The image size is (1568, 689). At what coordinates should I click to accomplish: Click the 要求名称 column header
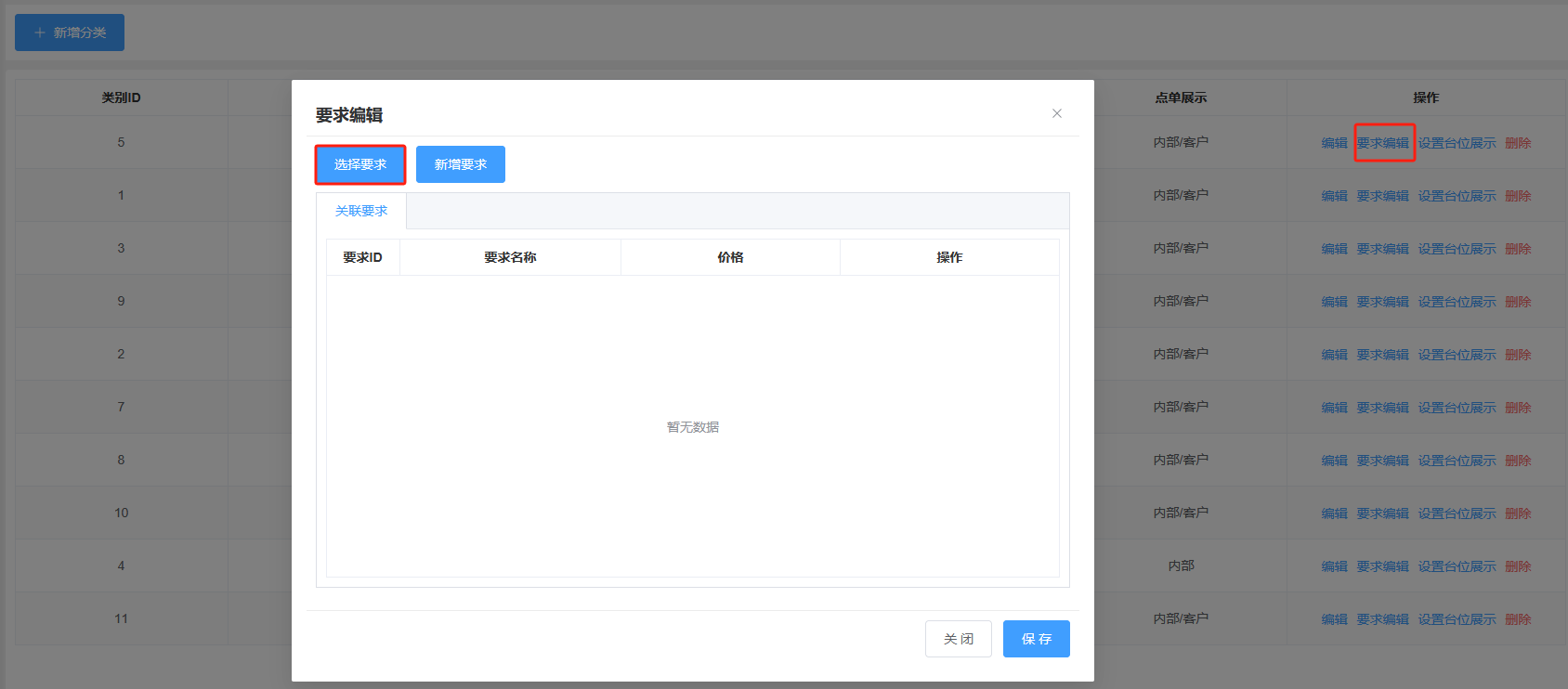(510, 257)
